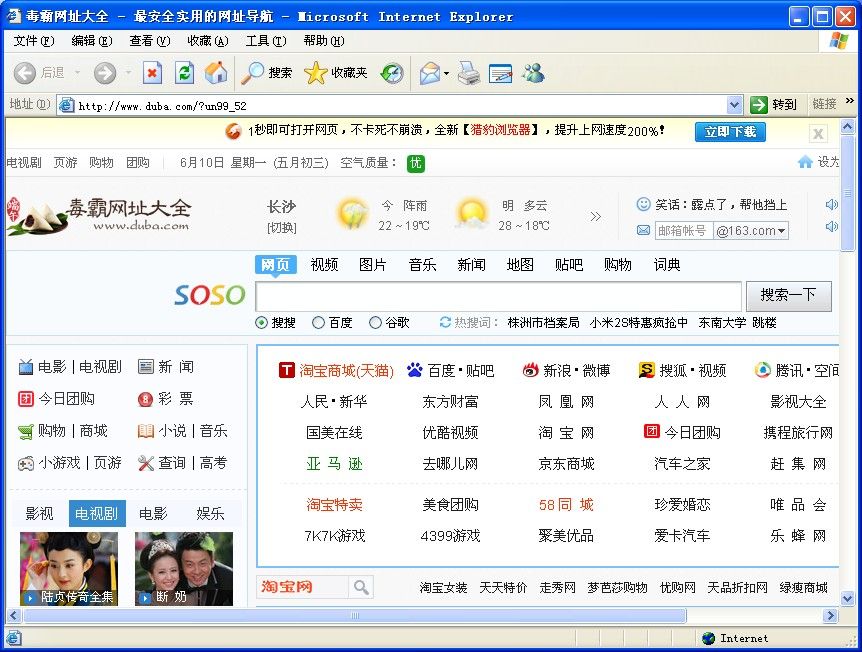The height and width of the screenshot is (652, 862).
Task: Click the green Go arrow beside address bar
Action: [x=759, y=104]
